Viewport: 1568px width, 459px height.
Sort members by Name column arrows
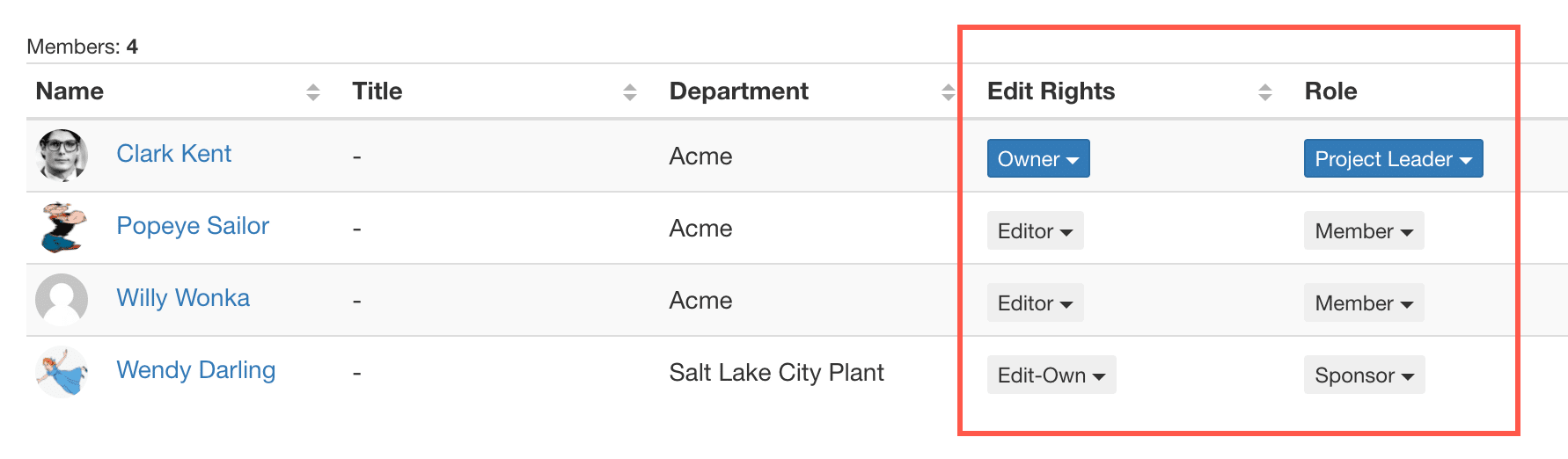point(313,92)
